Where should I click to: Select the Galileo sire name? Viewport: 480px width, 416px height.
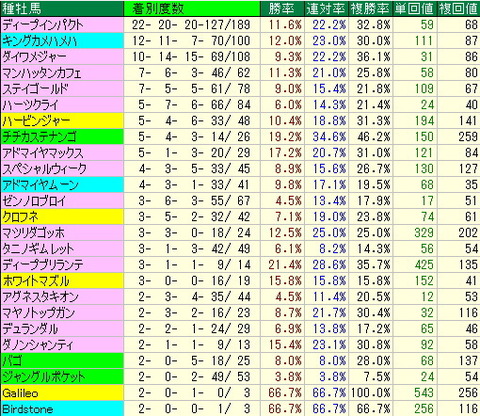point(20,393)
